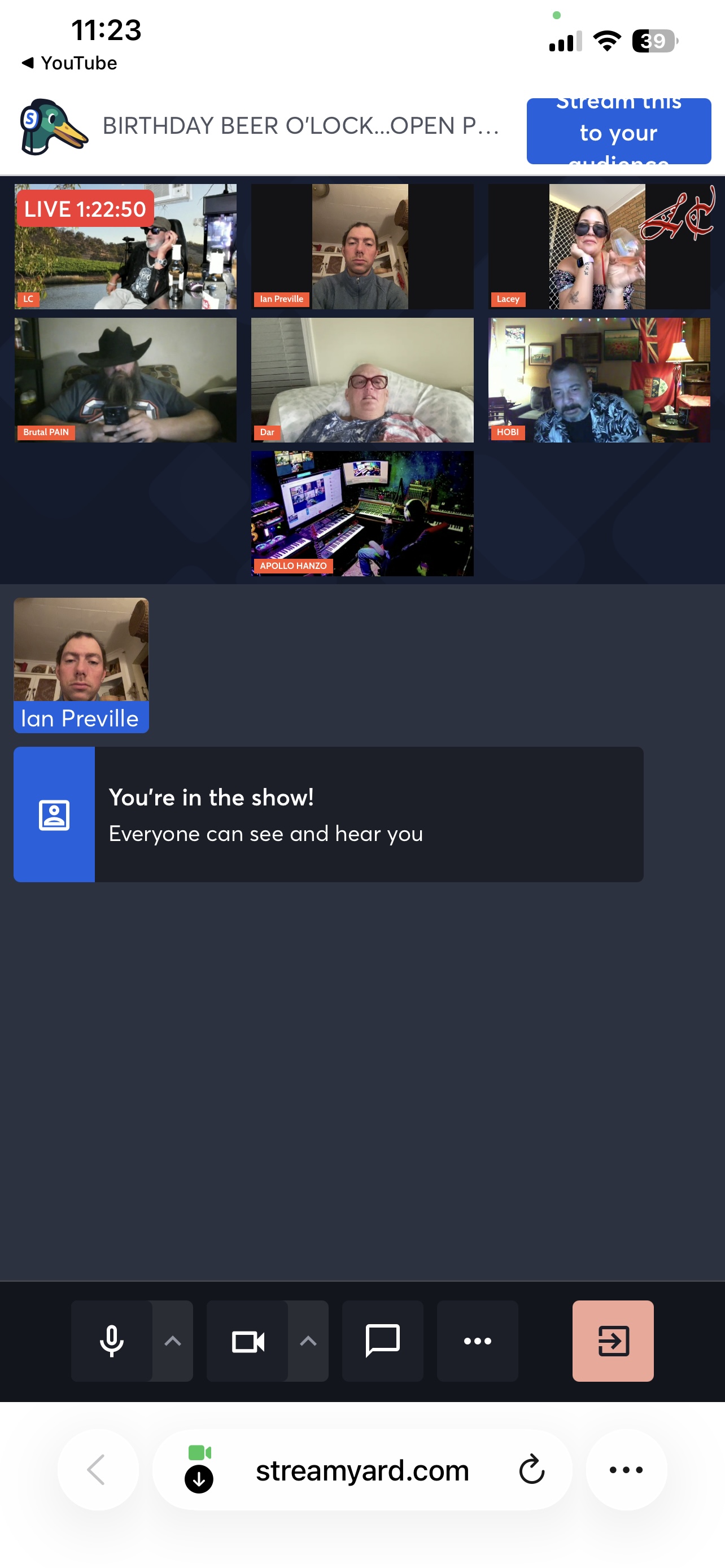Tap camera download indicator in address bar
The width and height of the screenshot is (725, 1568).
pos(199,1469)
